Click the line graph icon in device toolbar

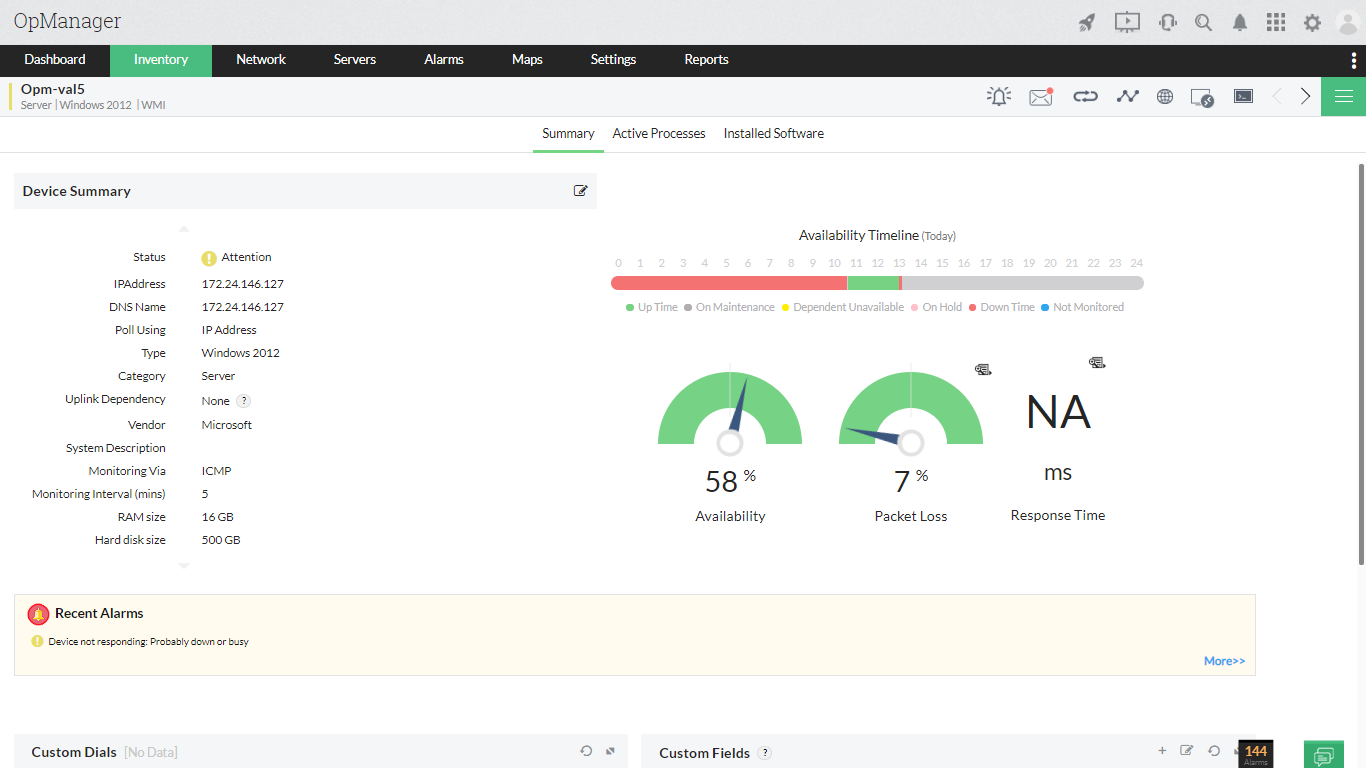point(1128,96)
